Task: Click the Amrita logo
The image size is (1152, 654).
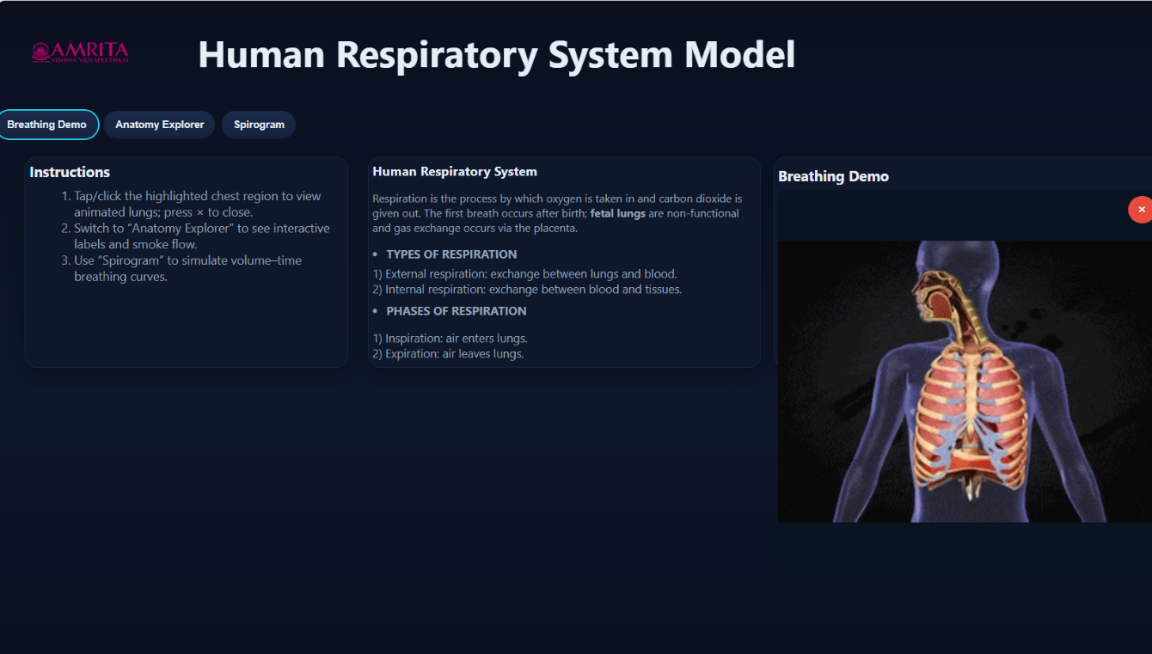Action: 80,52
